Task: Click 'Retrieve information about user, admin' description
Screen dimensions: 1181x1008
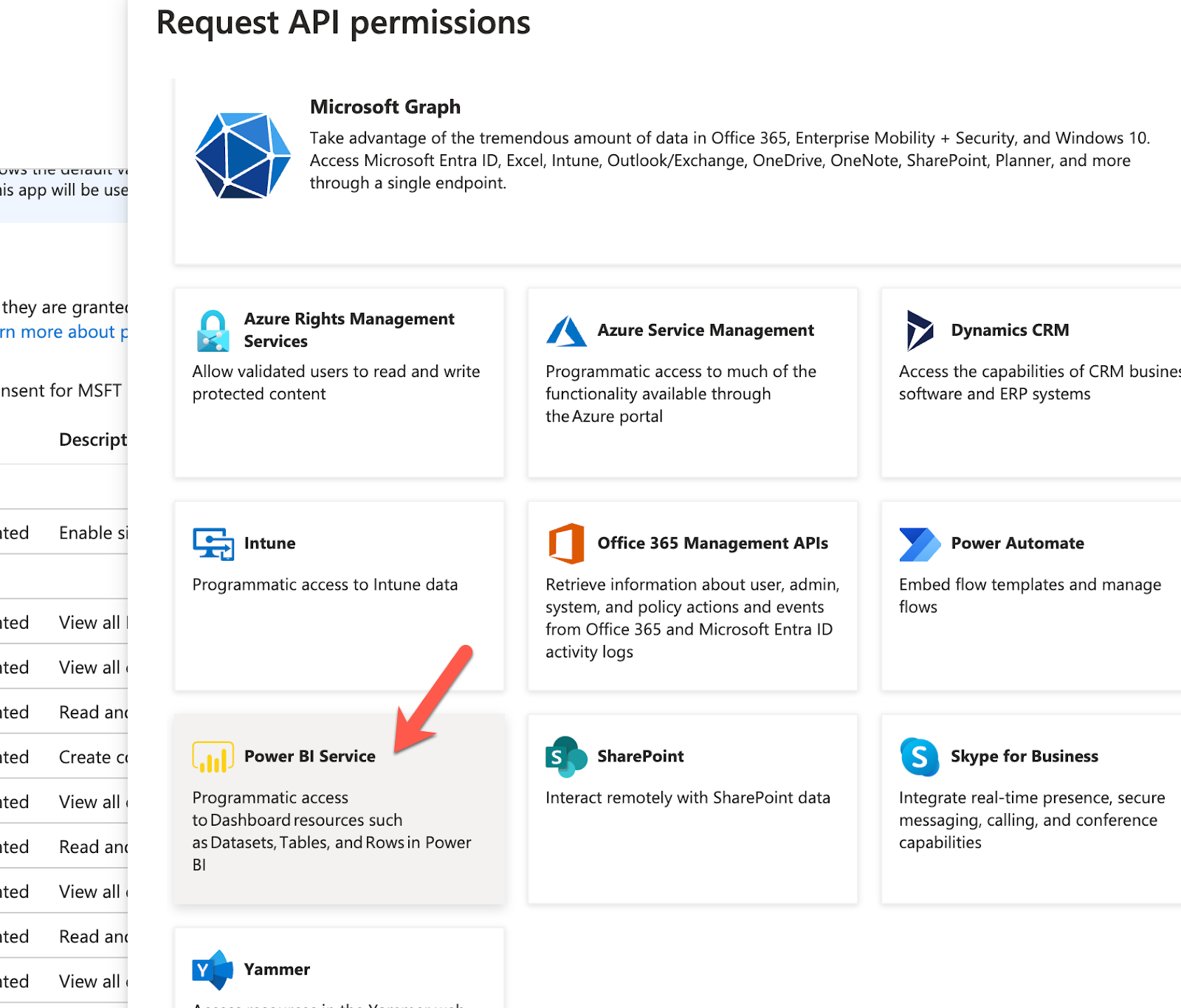Action: 692,618
